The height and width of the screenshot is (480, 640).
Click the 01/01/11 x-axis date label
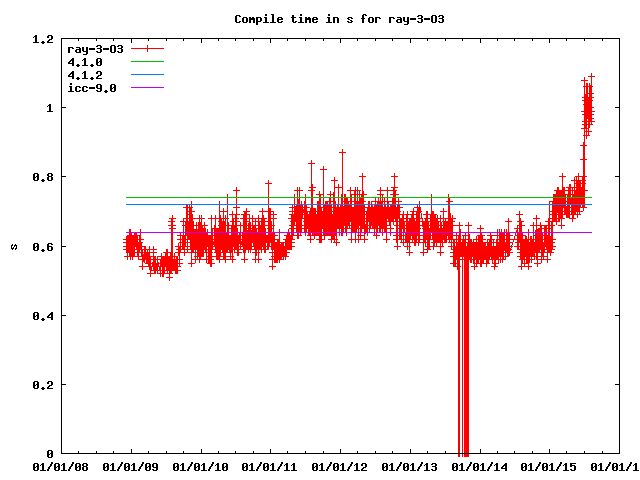coord(271,466)
